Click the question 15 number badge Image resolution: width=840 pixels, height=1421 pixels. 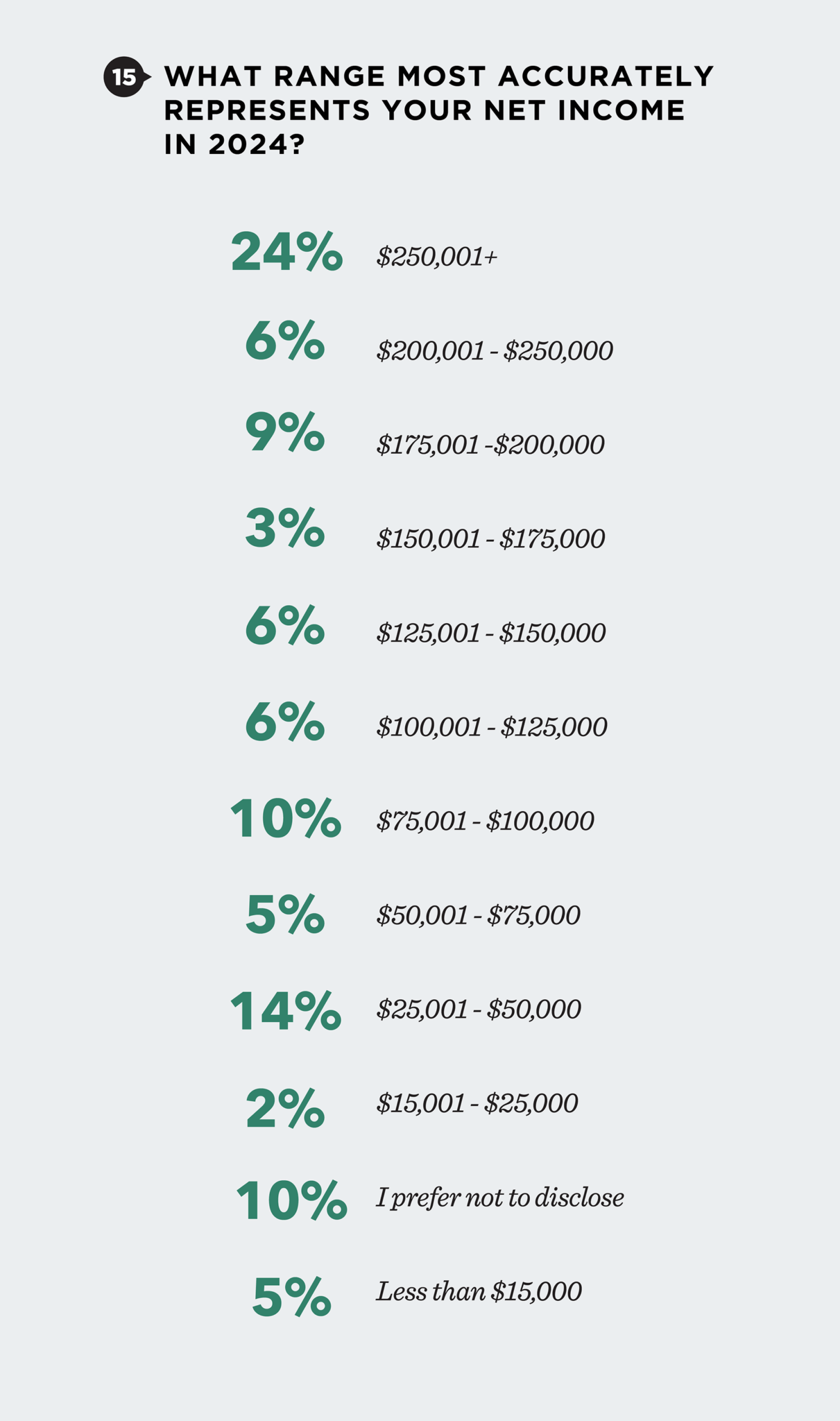point(125,77)
